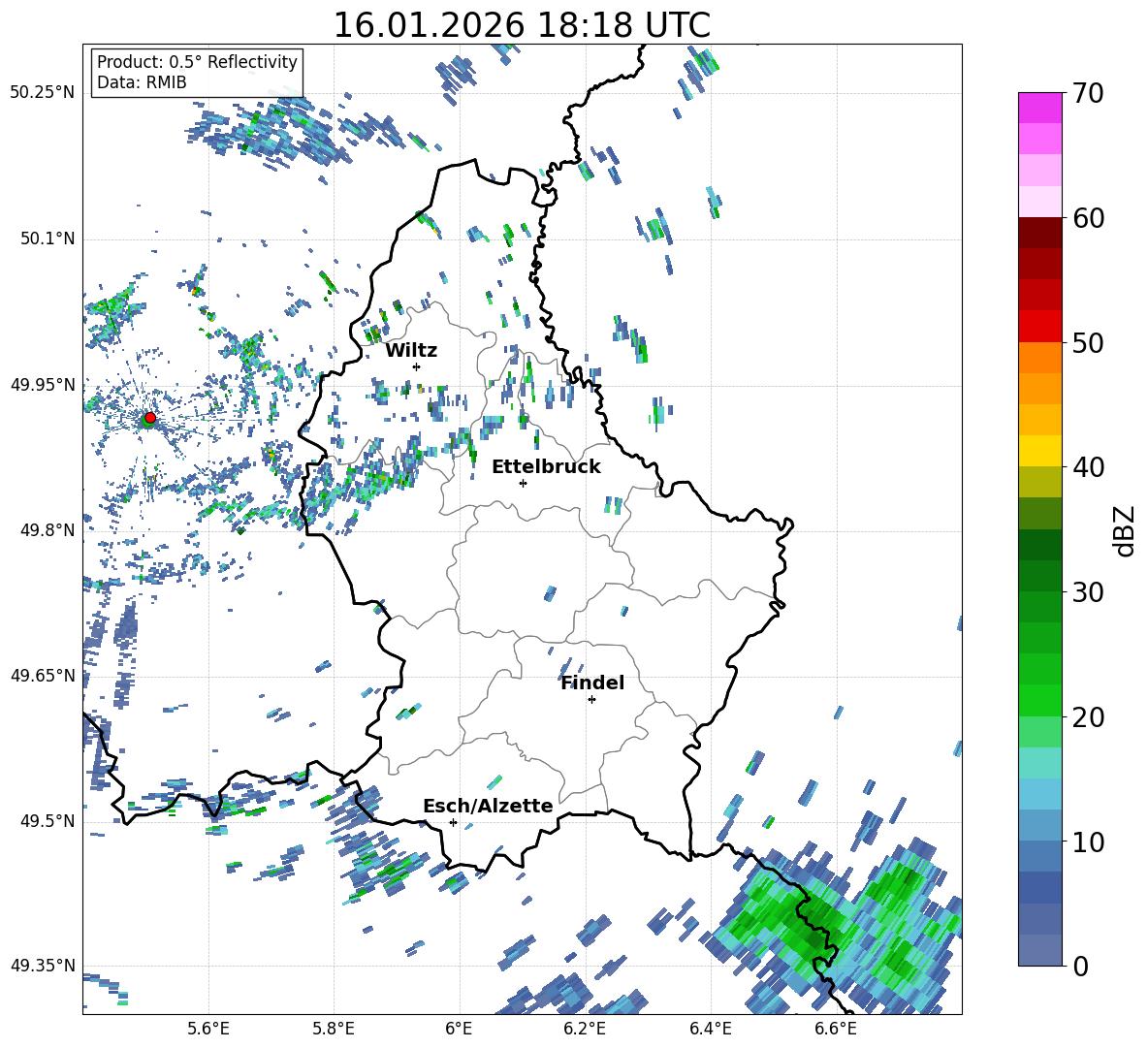Click the olive colorbar segment below 40
This screenshot has height=1048, width=1148.
(1039, 482)
